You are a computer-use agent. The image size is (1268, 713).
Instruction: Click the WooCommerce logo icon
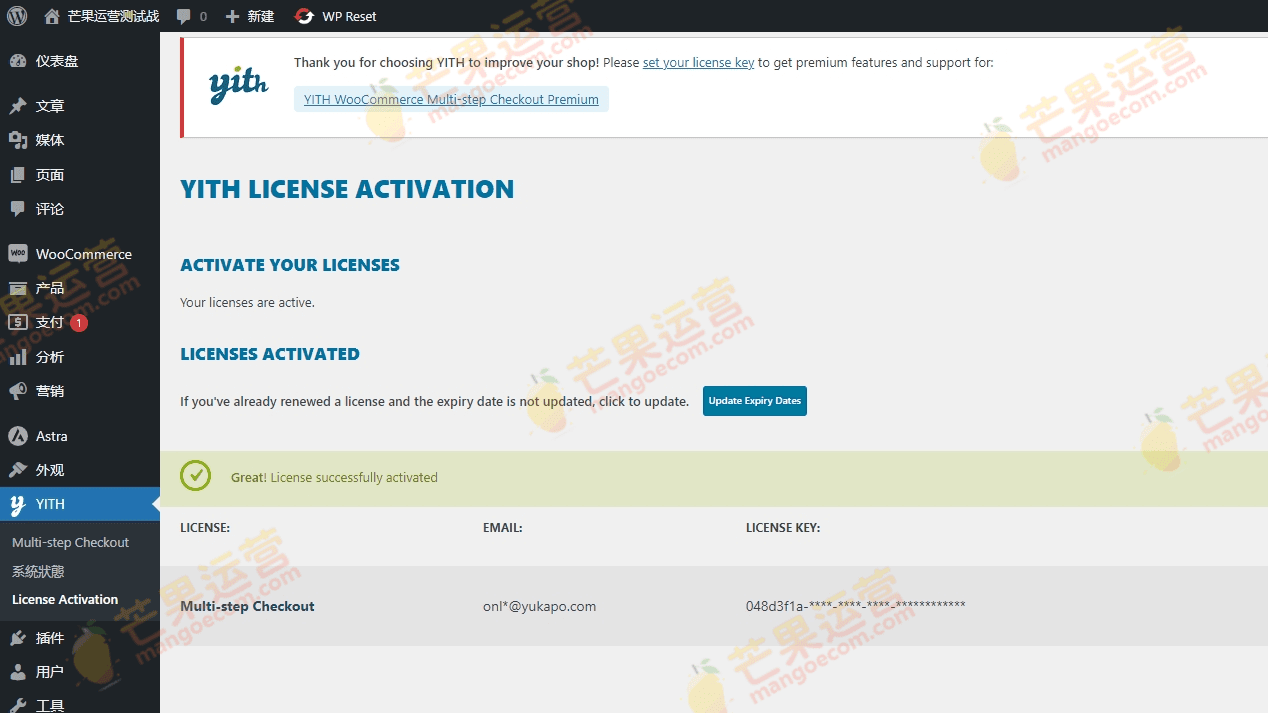18,254
